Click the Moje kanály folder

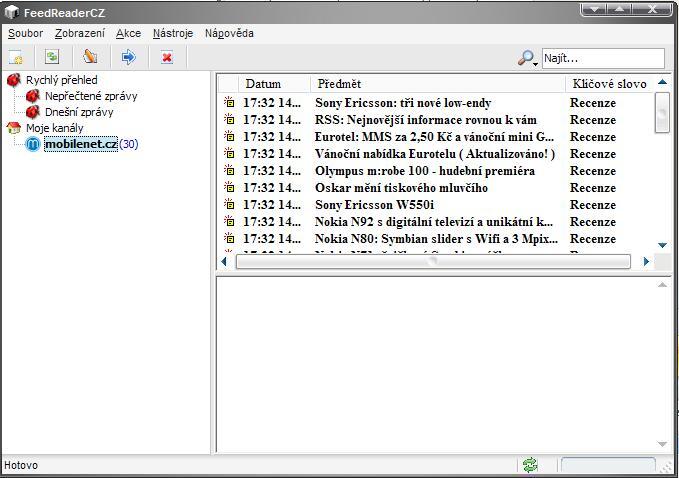coord(54,128)
